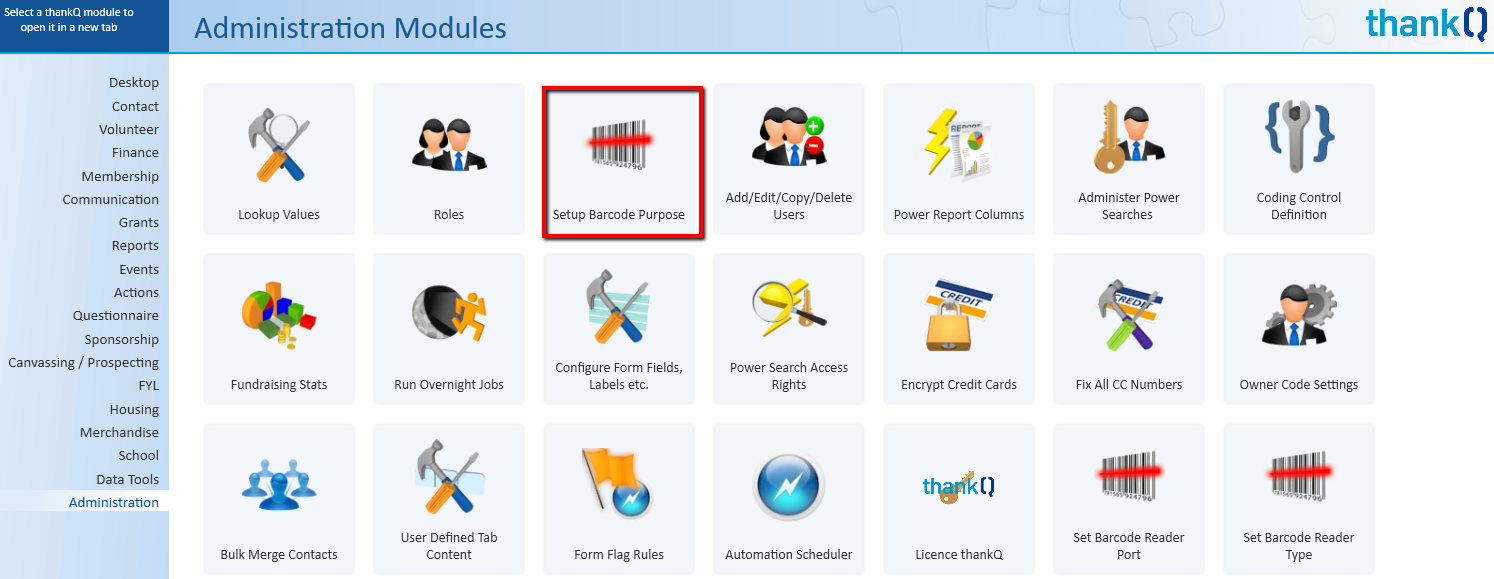Open Bulk Merge Contacts module
The width and height of the screenshot is (1494, 579).
[279, 499]
